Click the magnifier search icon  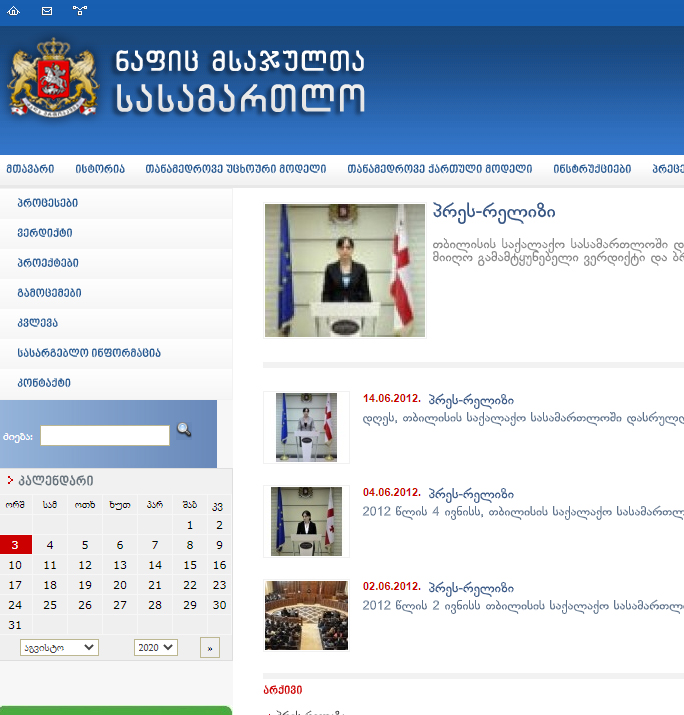[x=184, y=430]
